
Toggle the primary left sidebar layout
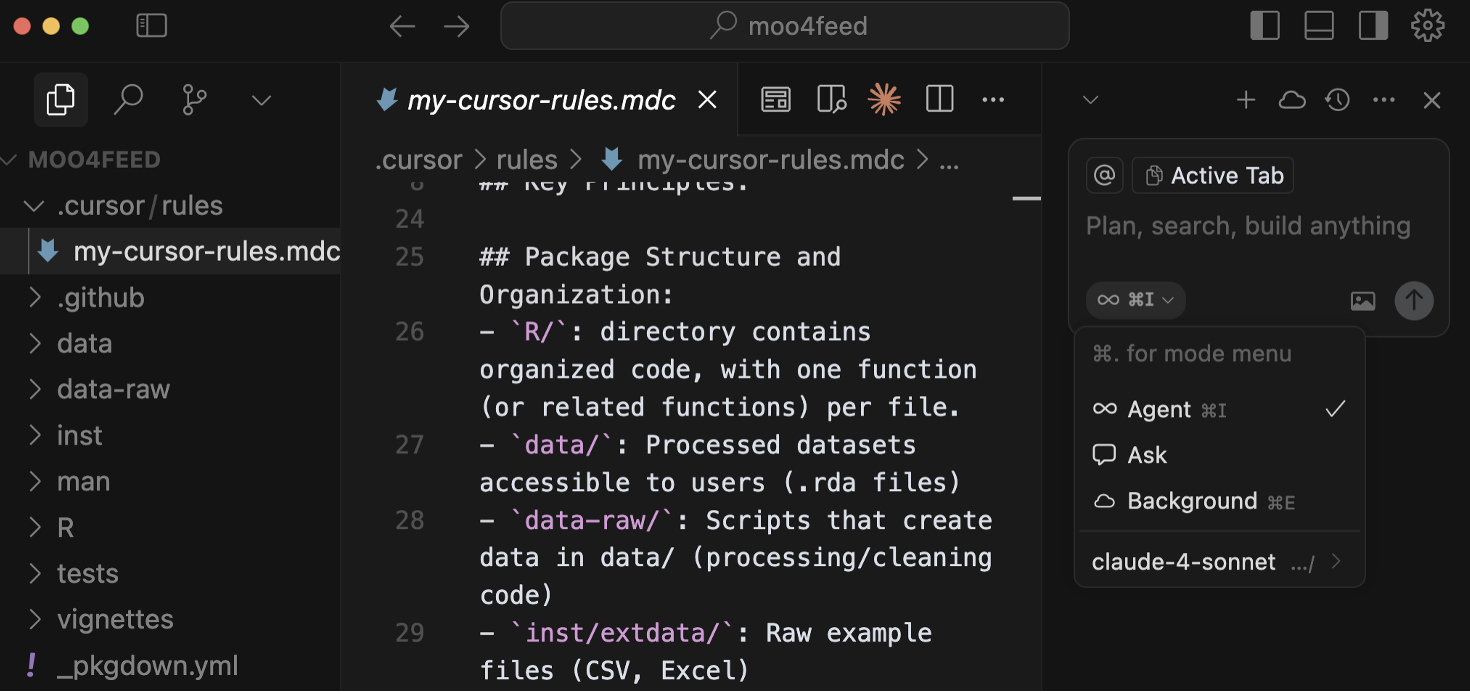(x=1265, y=26)
